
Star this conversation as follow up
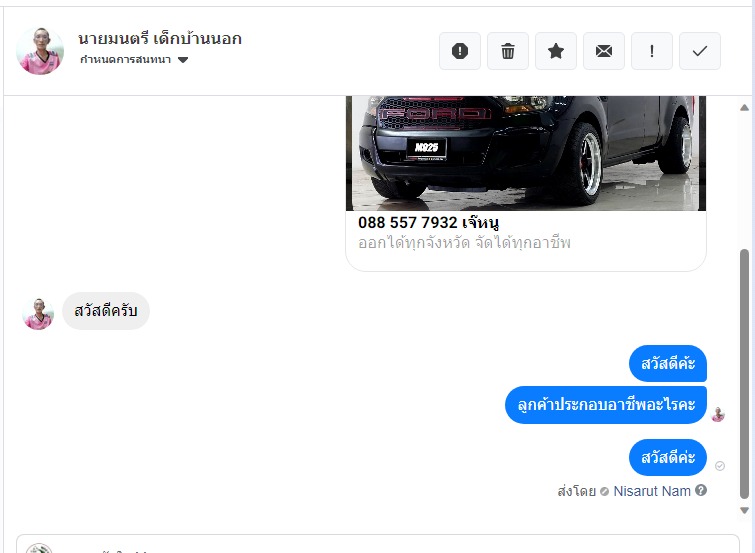[556, 51]
